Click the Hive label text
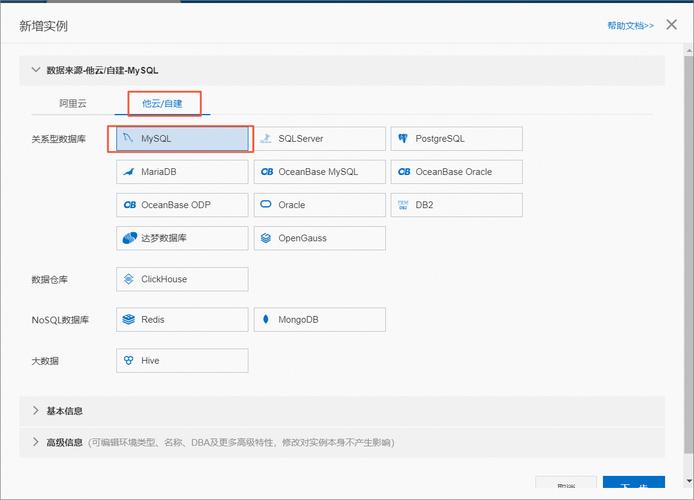The height and width of the screenshot is (500, 694). coord(150,360)
